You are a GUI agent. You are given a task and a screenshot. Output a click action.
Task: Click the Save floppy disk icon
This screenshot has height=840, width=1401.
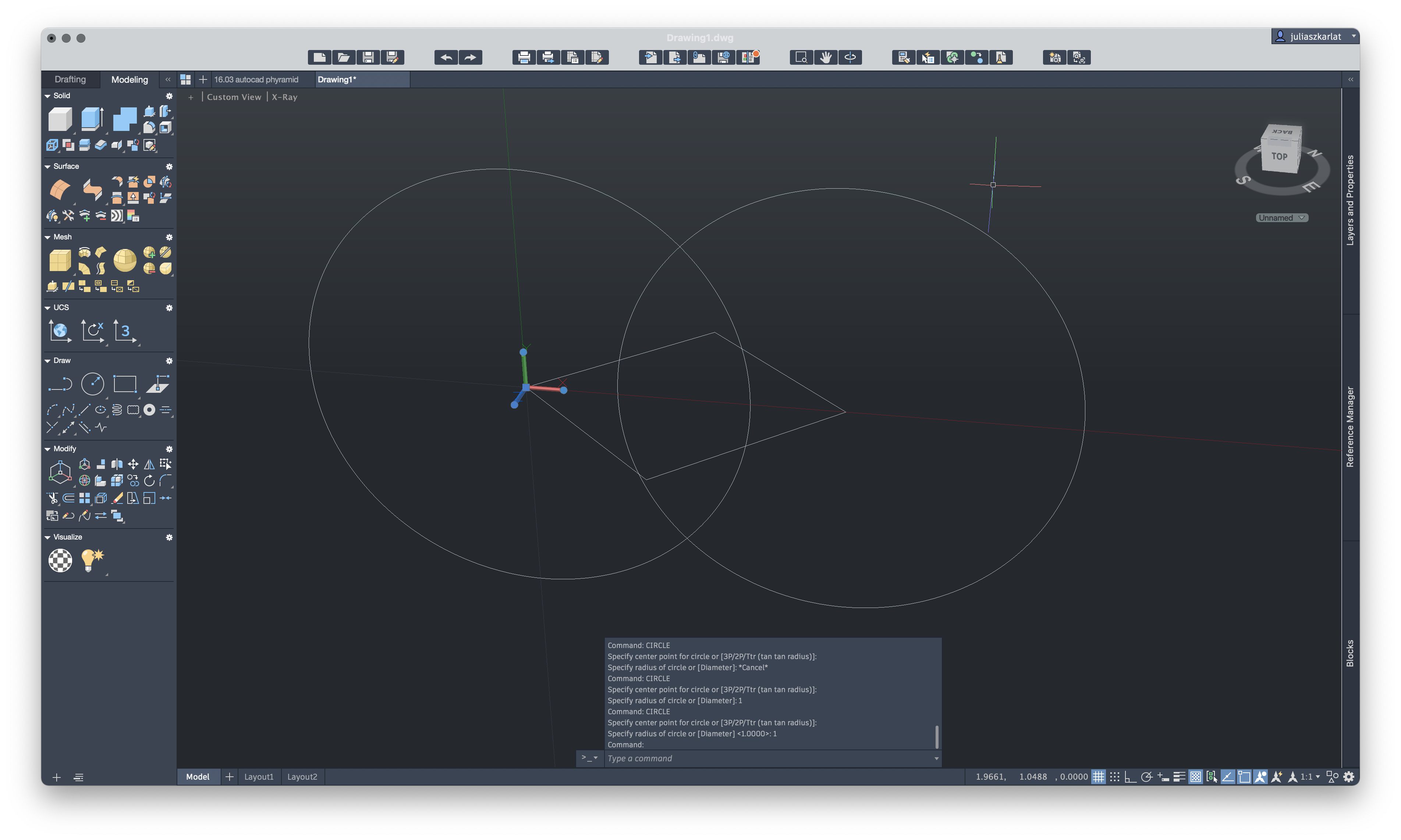pos(368,57)
